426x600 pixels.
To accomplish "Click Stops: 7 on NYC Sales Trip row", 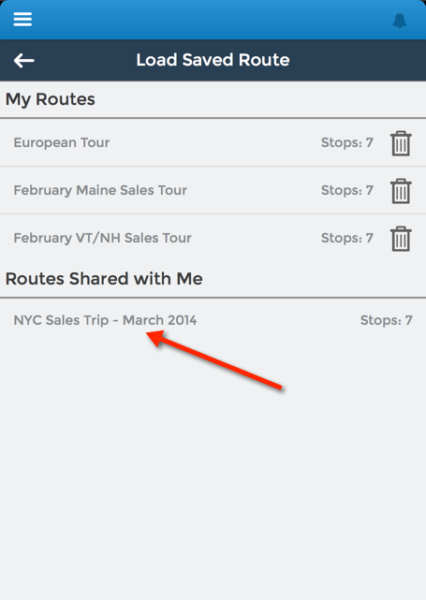I will click(x=386, y=320).
